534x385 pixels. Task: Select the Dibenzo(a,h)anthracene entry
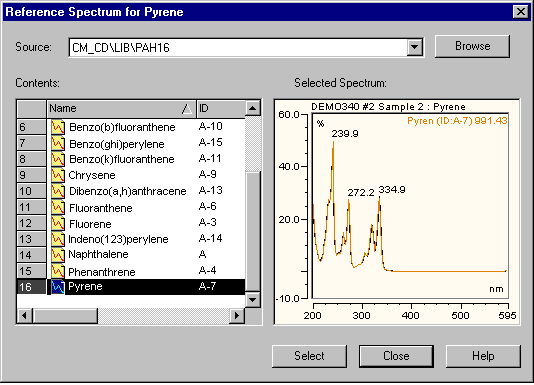coord(128,191)
